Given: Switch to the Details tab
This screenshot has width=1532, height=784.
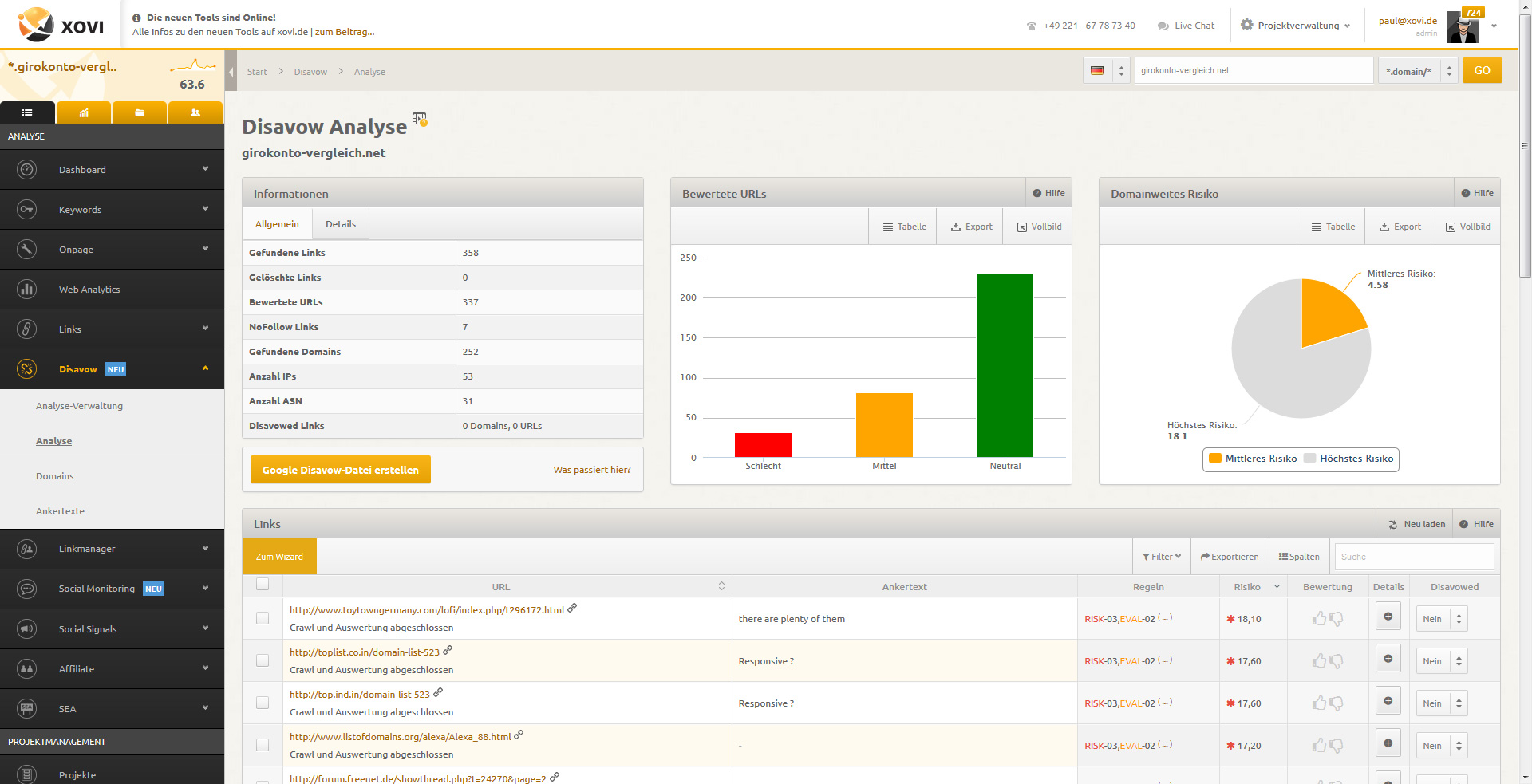Looking at the screenshot, I should pos(341,224).
